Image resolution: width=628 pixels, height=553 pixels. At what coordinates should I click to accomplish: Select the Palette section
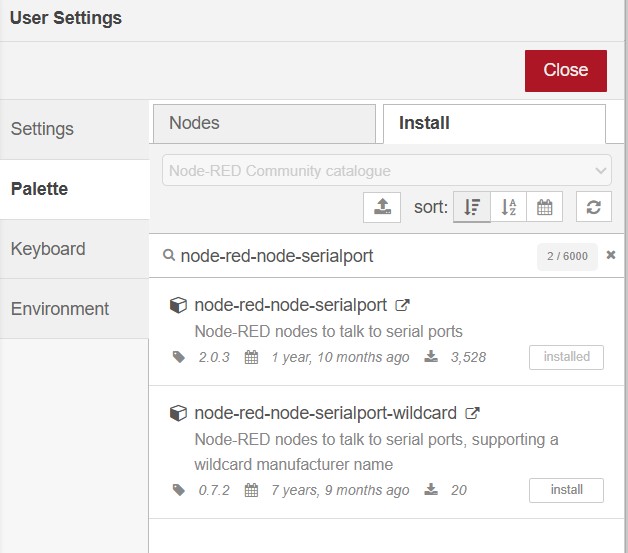point(74,189)
